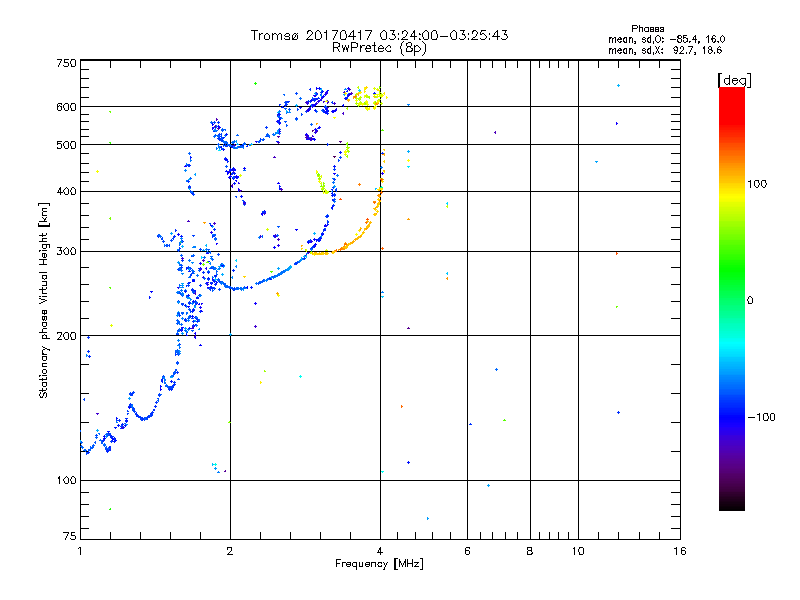Click the y-axis tick label '500'
800x600 pixels.
pyautogui.click(x=66, y=145)
